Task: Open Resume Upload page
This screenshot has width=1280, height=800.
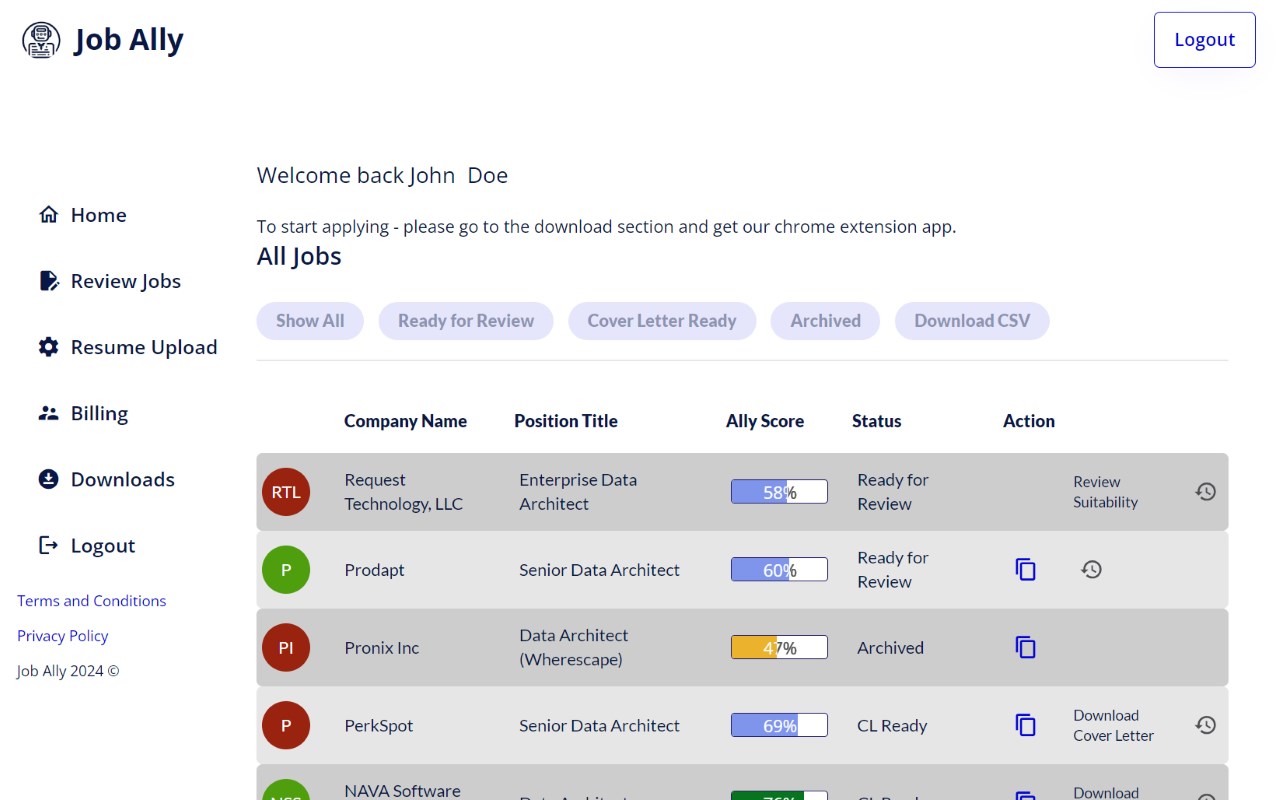Action: [144, 347]
